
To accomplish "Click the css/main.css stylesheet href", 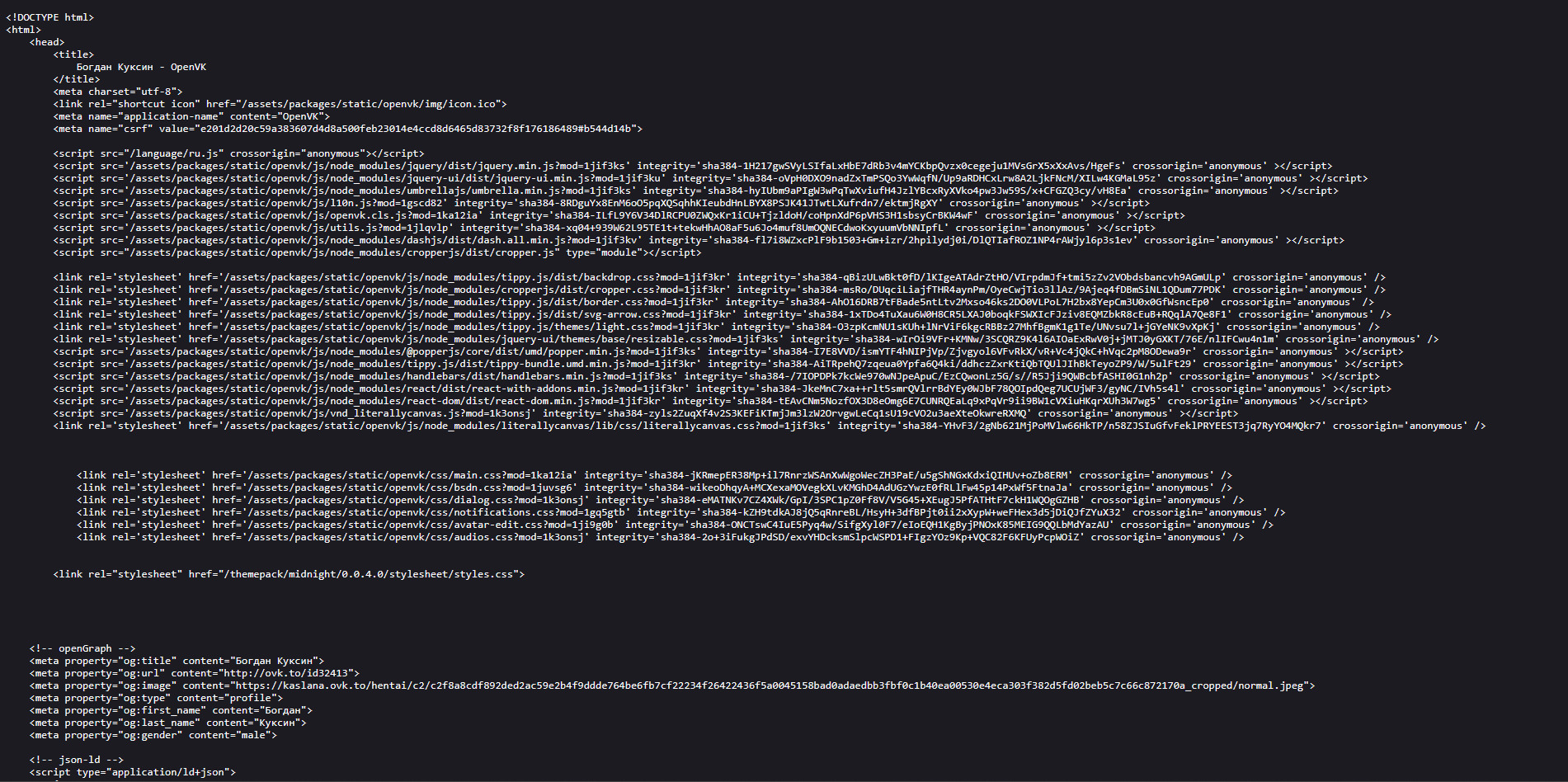I will coord(394,475).
